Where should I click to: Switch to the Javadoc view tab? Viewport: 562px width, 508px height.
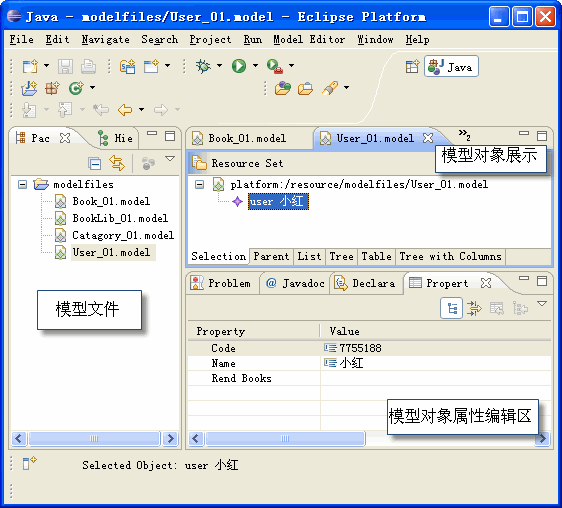(295, 284)
